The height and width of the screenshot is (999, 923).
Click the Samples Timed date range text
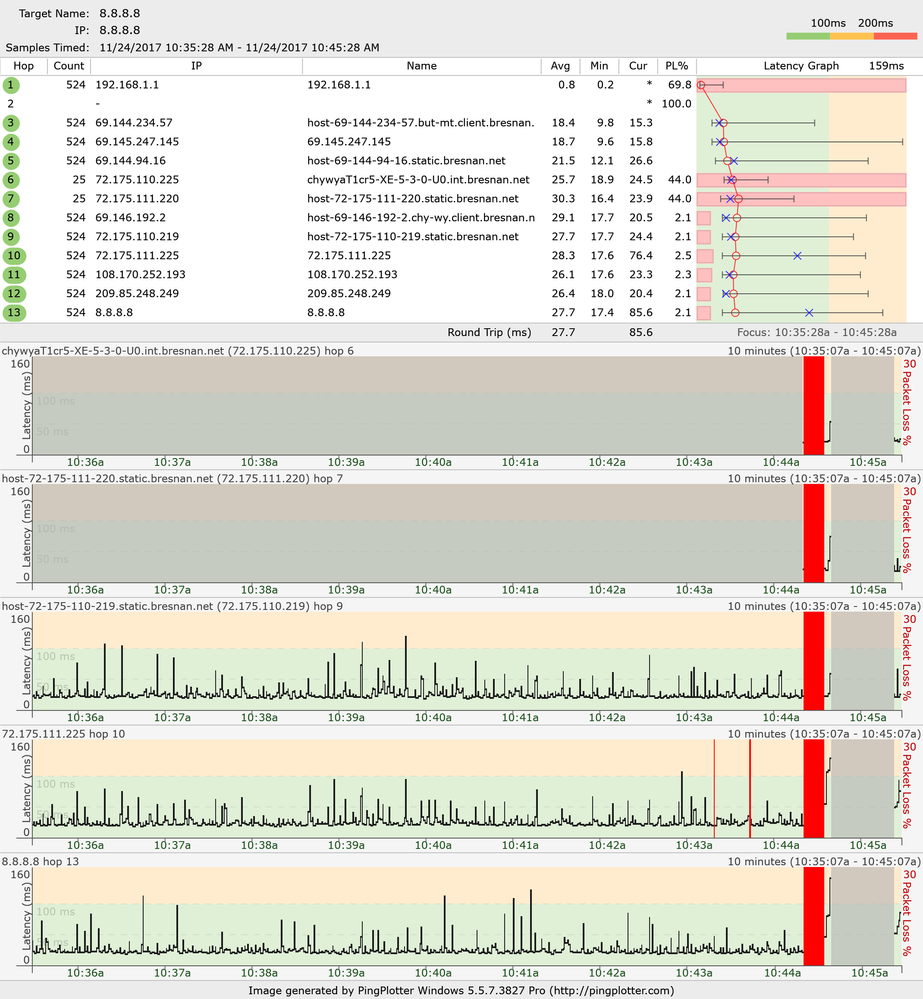240,48
